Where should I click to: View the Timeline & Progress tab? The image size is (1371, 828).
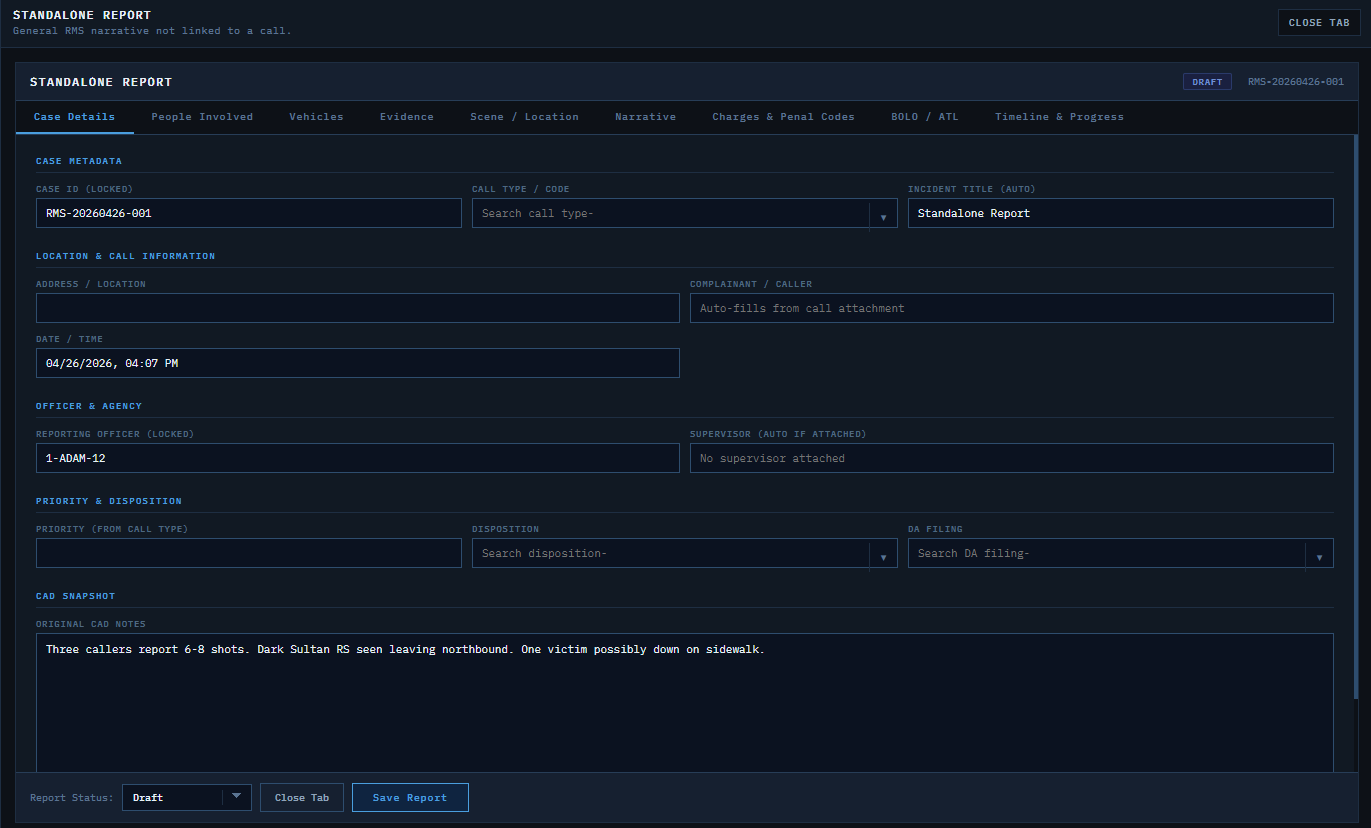pos(1059,117)
